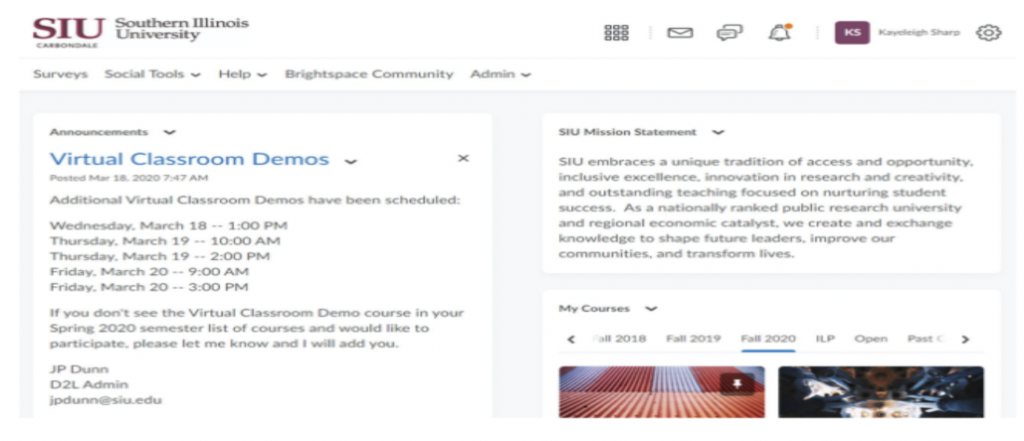
Task: Show previous semester tabs with left arrow
Action: pos(571,339)
